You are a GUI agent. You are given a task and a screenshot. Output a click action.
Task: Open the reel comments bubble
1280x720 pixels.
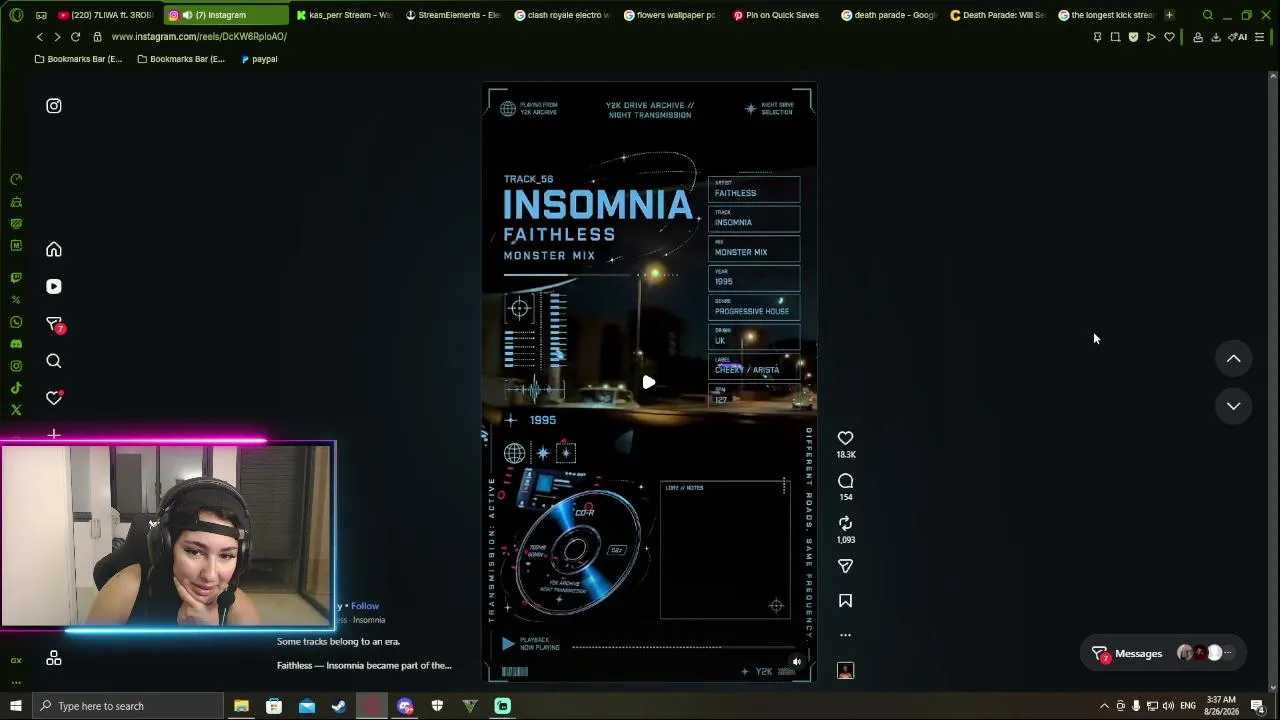tap(845, 481)
